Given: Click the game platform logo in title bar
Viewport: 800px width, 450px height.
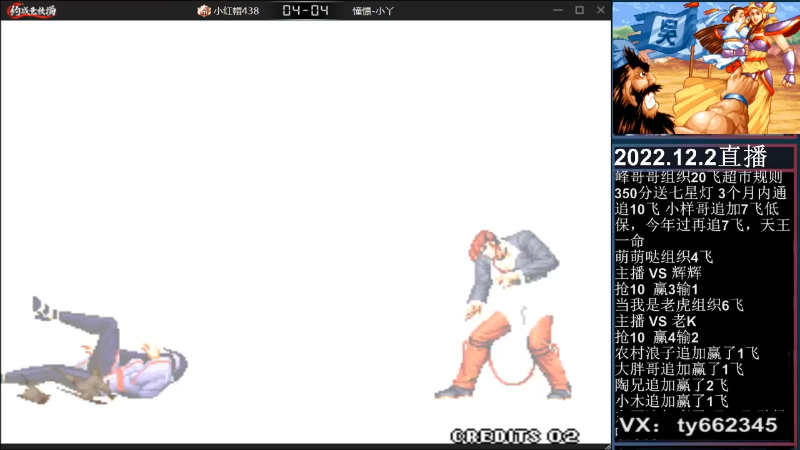Looking at the screenshot, I should coord(32,10).
